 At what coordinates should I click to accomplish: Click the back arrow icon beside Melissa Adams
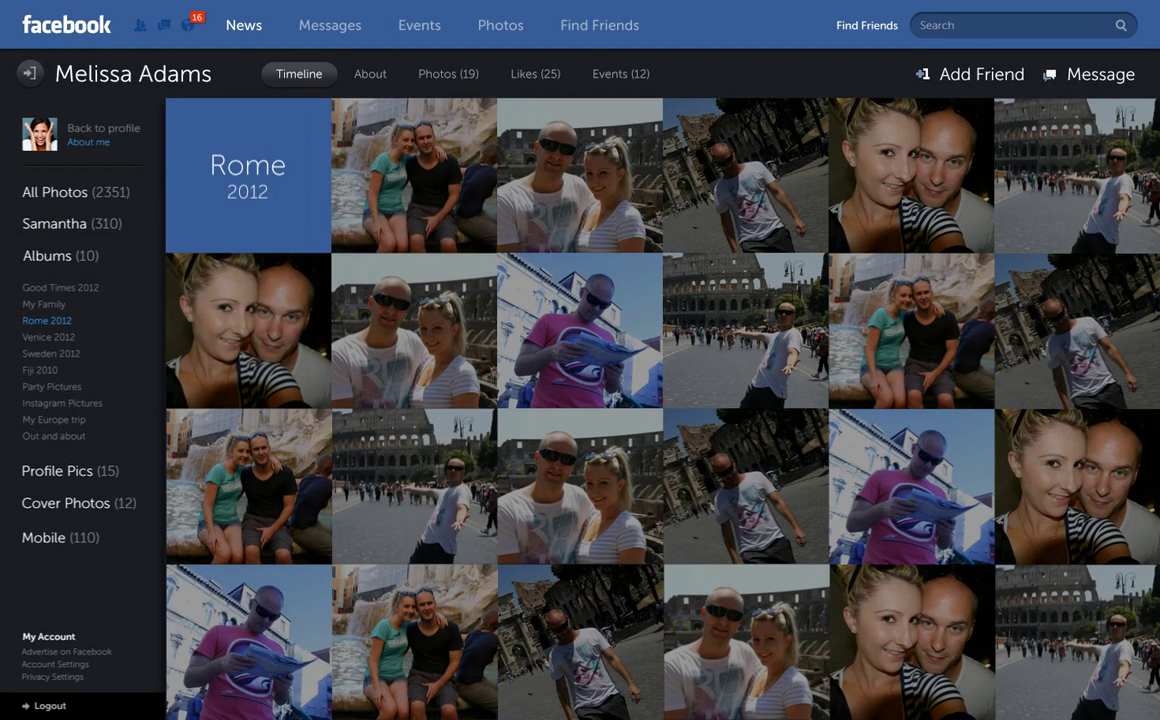click(x=30, y=73)
